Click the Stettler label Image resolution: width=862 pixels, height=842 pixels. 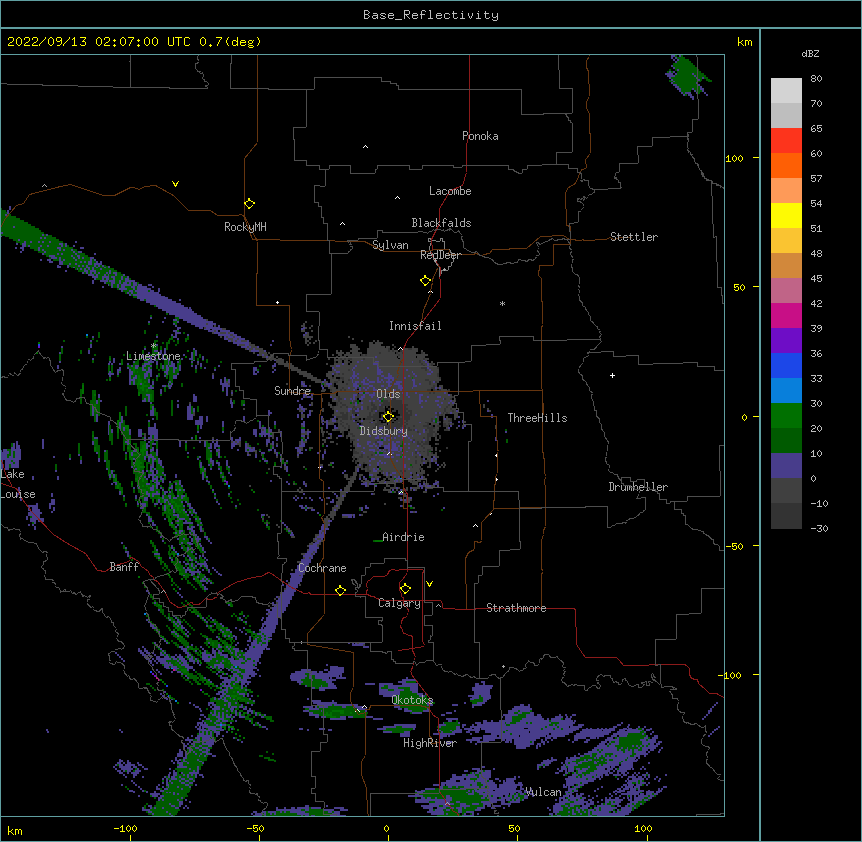pos(634,237)
